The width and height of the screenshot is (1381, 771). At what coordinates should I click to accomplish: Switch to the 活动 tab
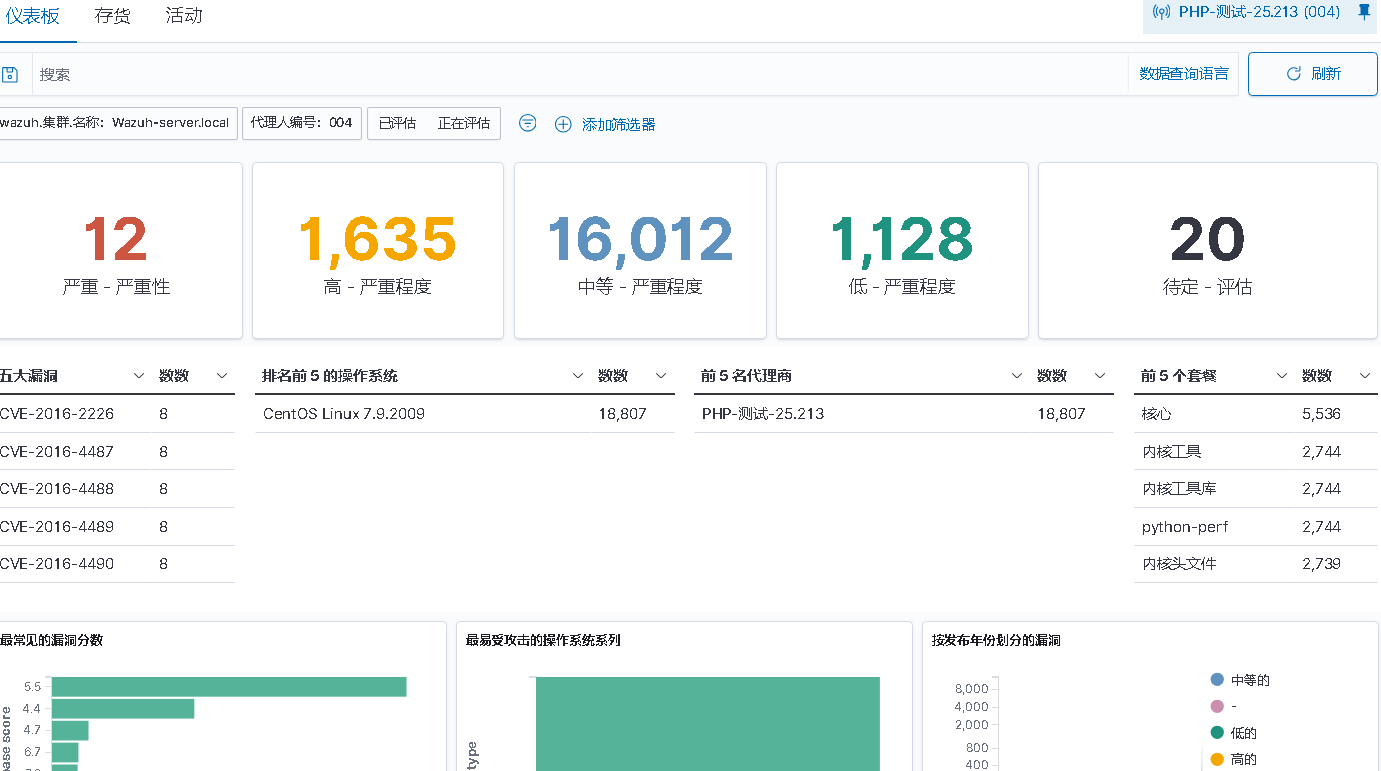click(x=184, y=16)
